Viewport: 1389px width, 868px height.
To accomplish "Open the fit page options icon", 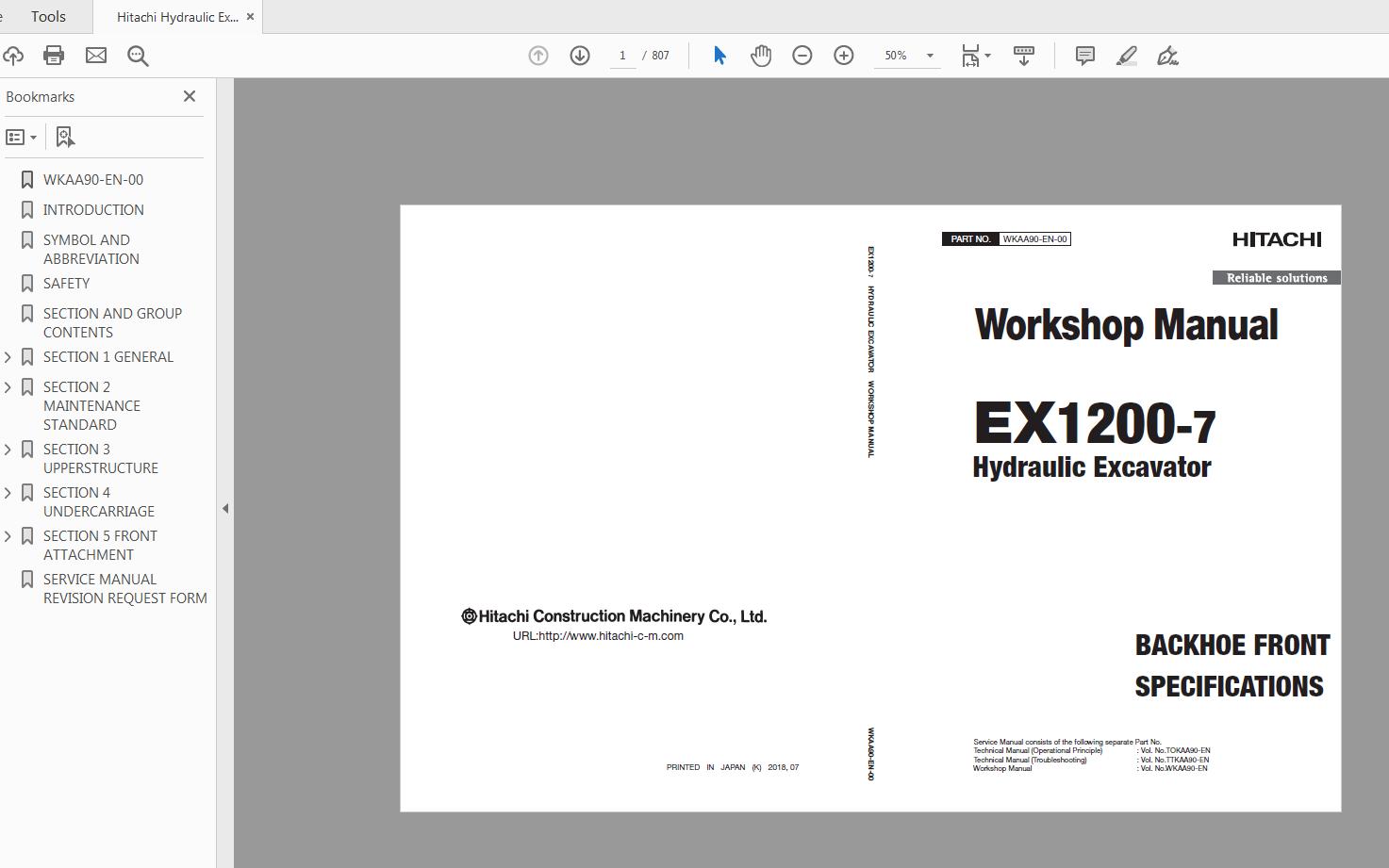I will [975, 56].
